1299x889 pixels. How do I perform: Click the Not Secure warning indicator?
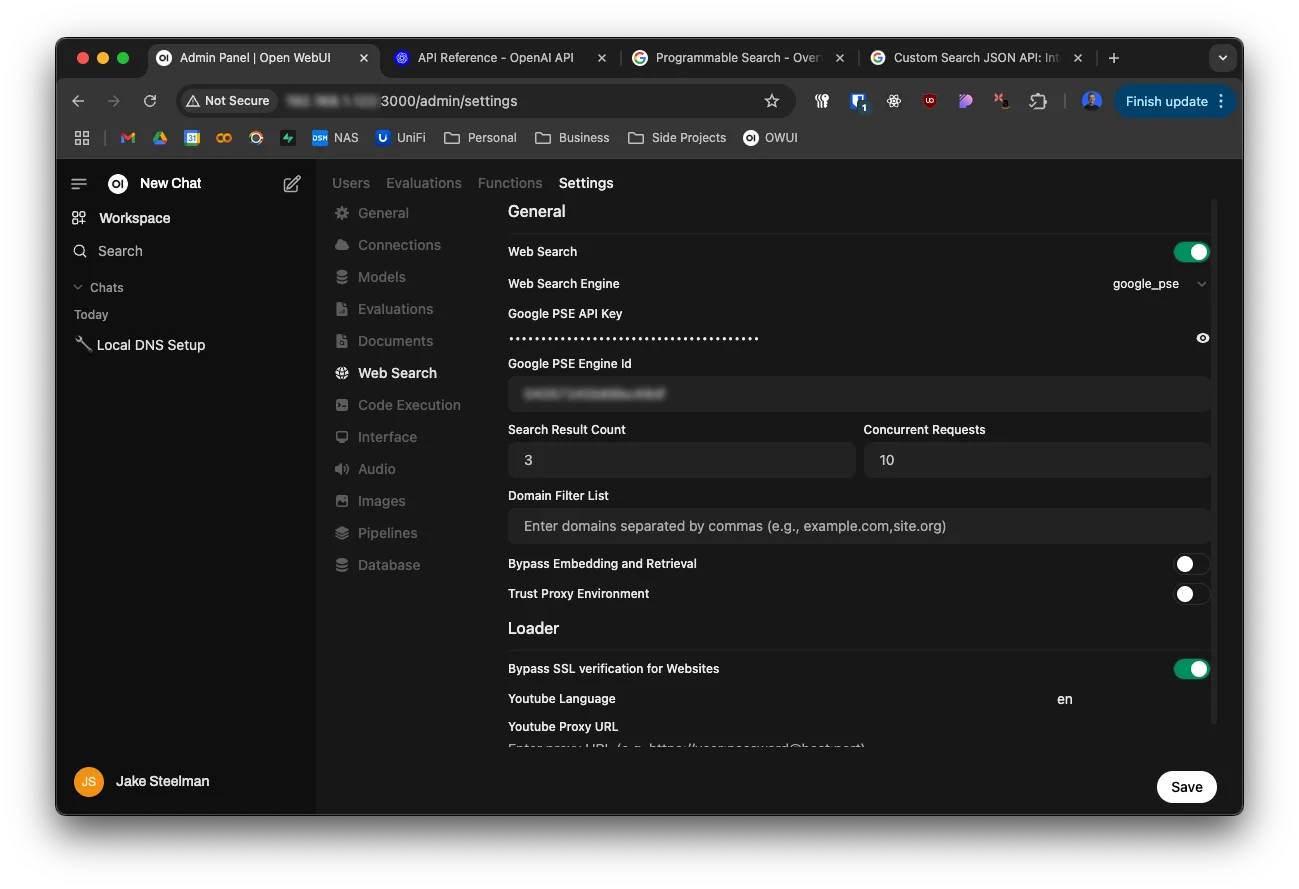[x=228, y=101]
